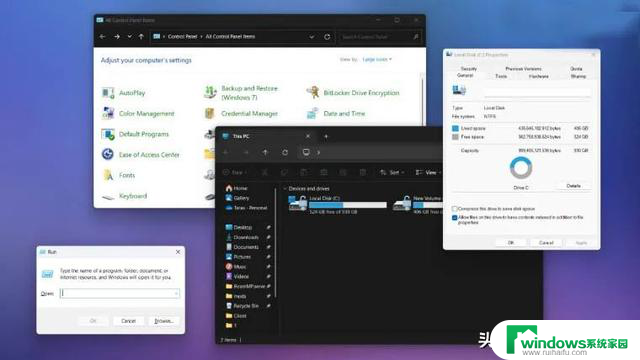Image resolution: width=640 pixels, height=360 pixels.
Task: Open Documents in File Explorer sidebar
Action: pos(242,247)
